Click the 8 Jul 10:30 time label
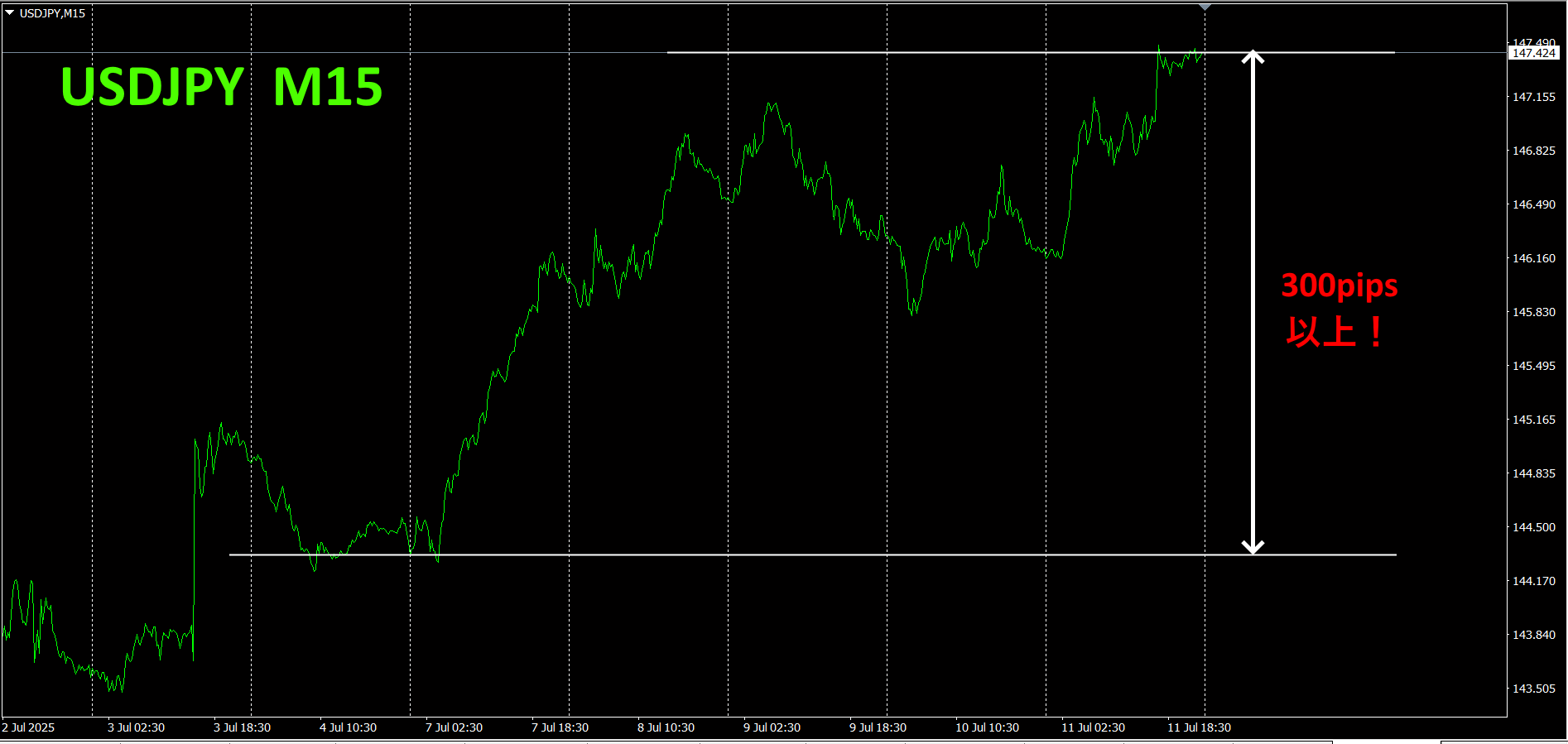This screenshot has width=1568, height=744. pos(666,727)
